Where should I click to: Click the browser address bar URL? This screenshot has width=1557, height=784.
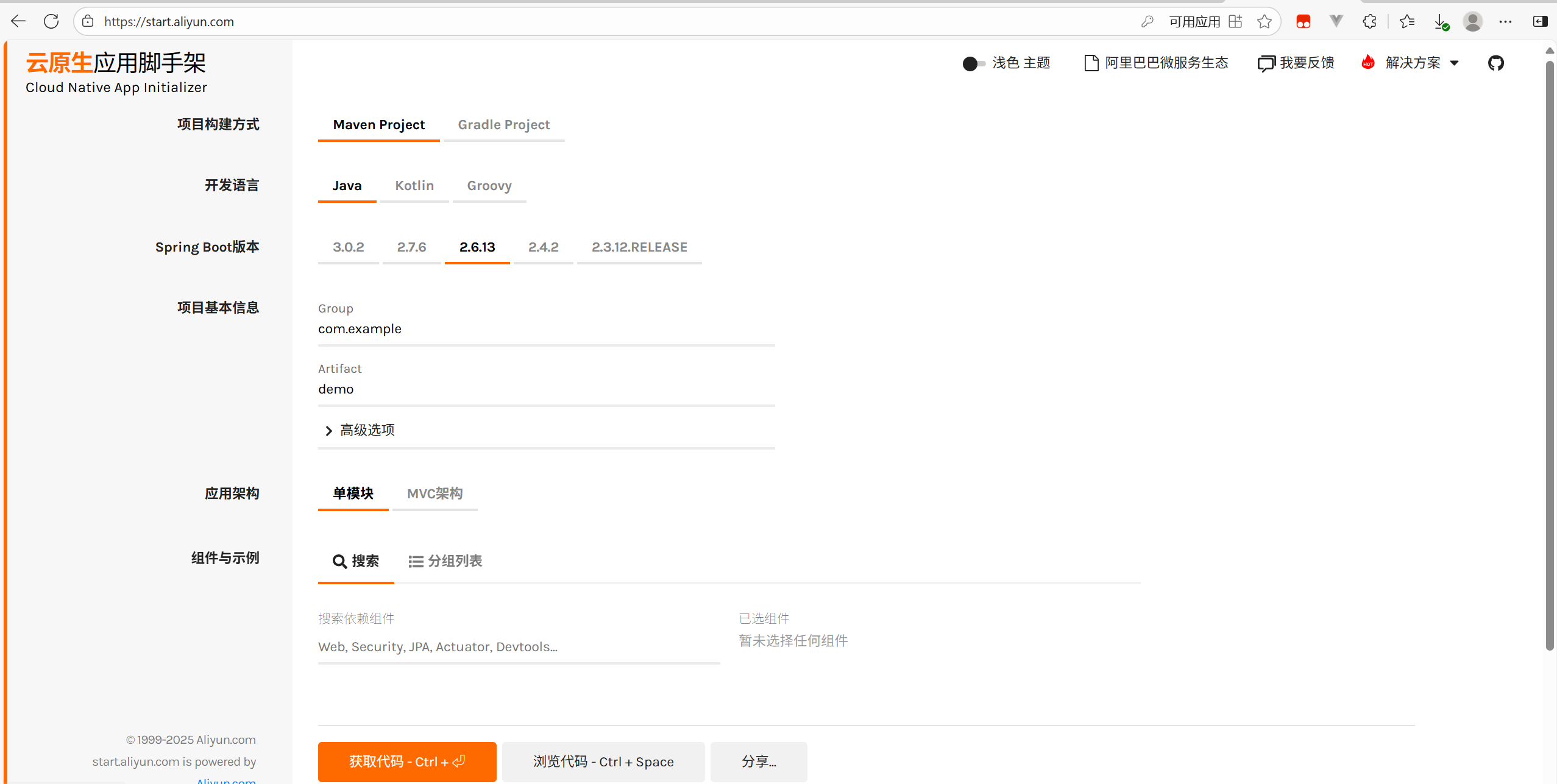coord(169,22)
